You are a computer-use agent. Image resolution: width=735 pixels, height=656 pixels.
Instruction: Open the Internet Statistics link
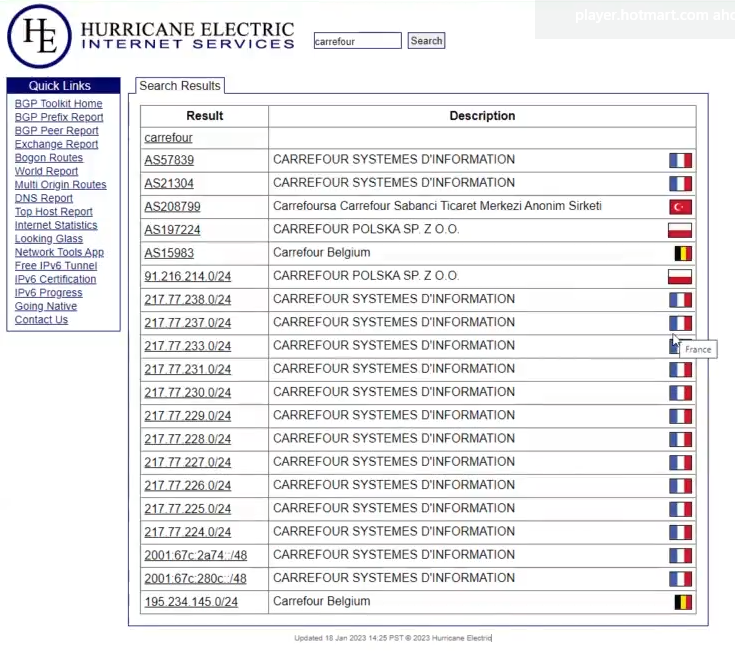tap(56, 225)
